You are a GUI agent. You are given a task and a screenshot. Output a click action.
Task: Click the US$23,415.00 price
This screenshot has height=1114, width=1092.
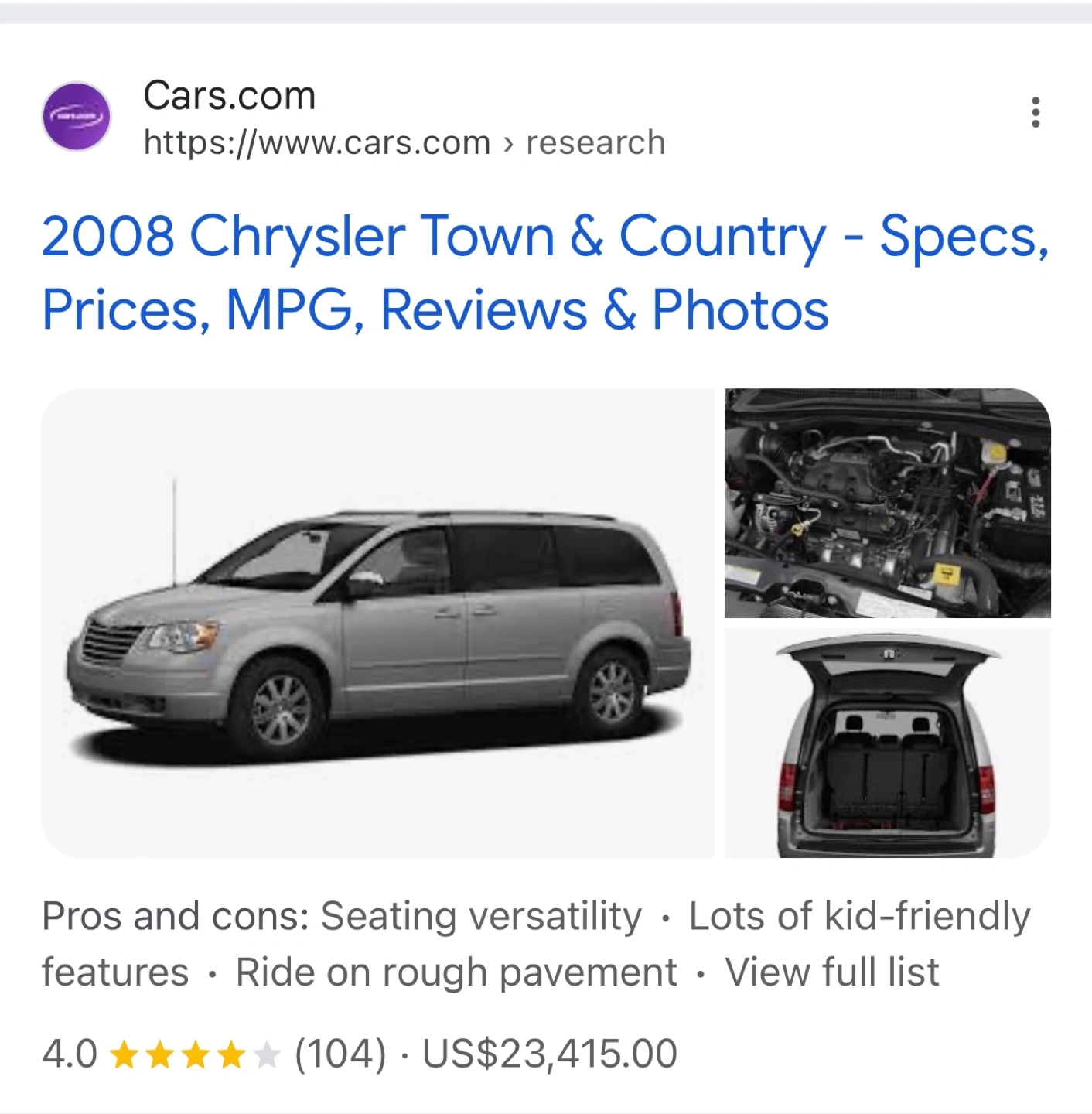pyautogui.click(x=550, y=1054)
